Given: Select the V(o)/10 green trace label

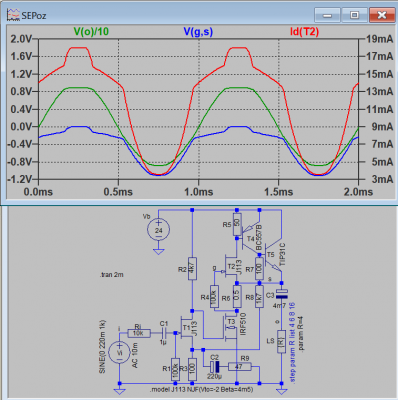Looking at the screenshot, I should coord(91,32).
